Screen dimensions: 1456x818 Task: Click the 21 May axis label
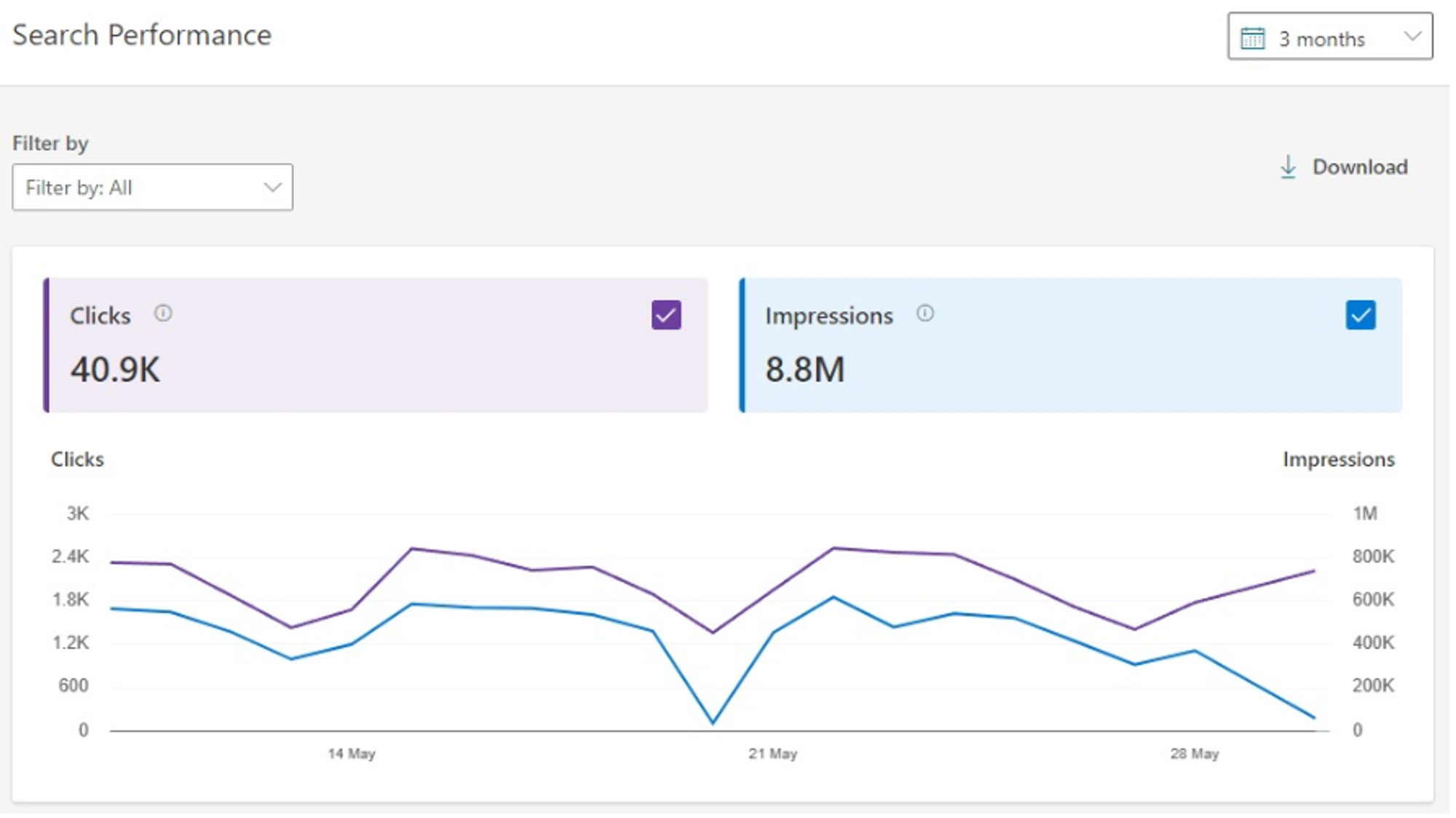click(773, 754)
